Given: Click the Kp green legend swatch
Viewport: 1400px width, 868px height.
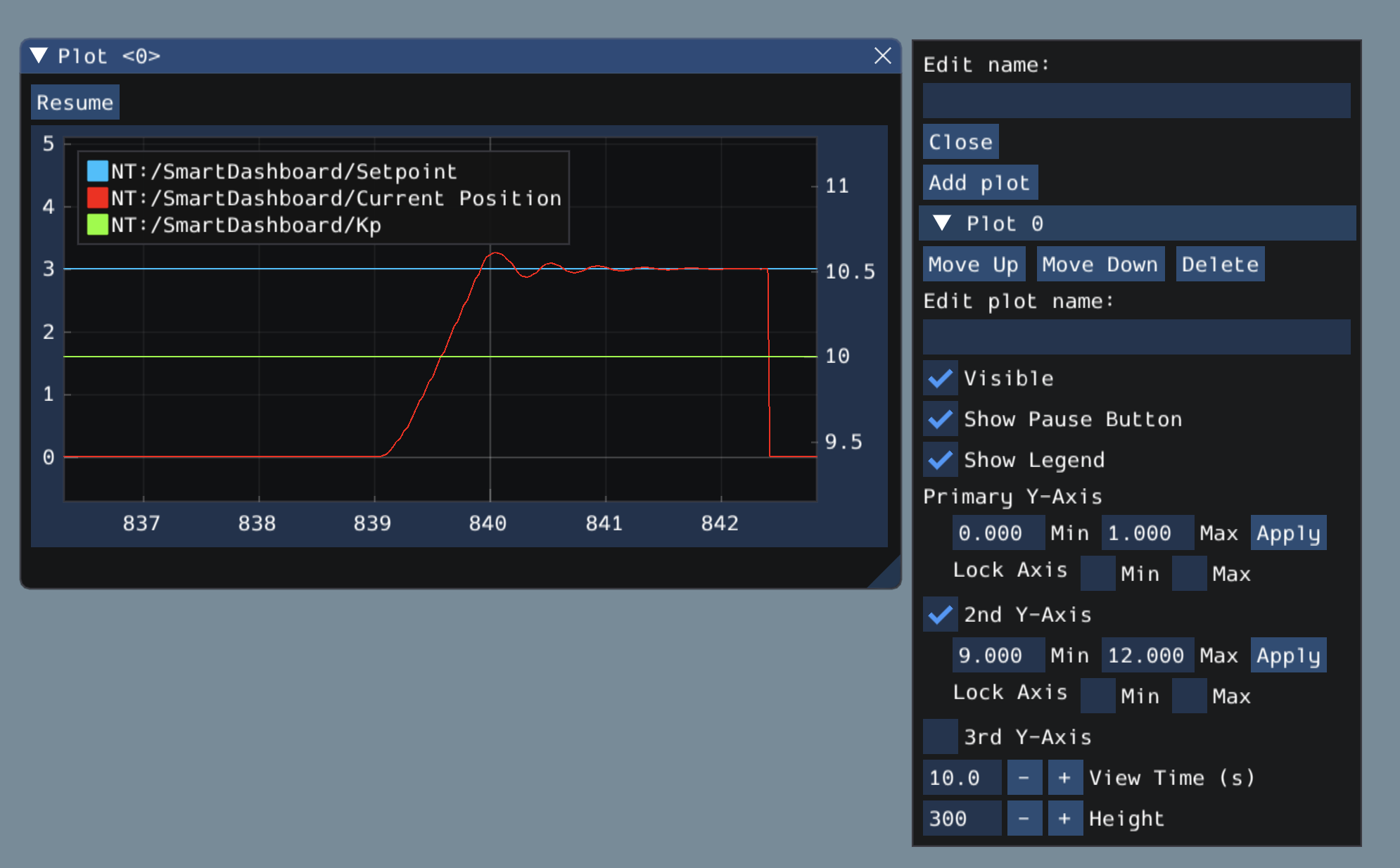Looking at the screenshot, I should point(97,224).
